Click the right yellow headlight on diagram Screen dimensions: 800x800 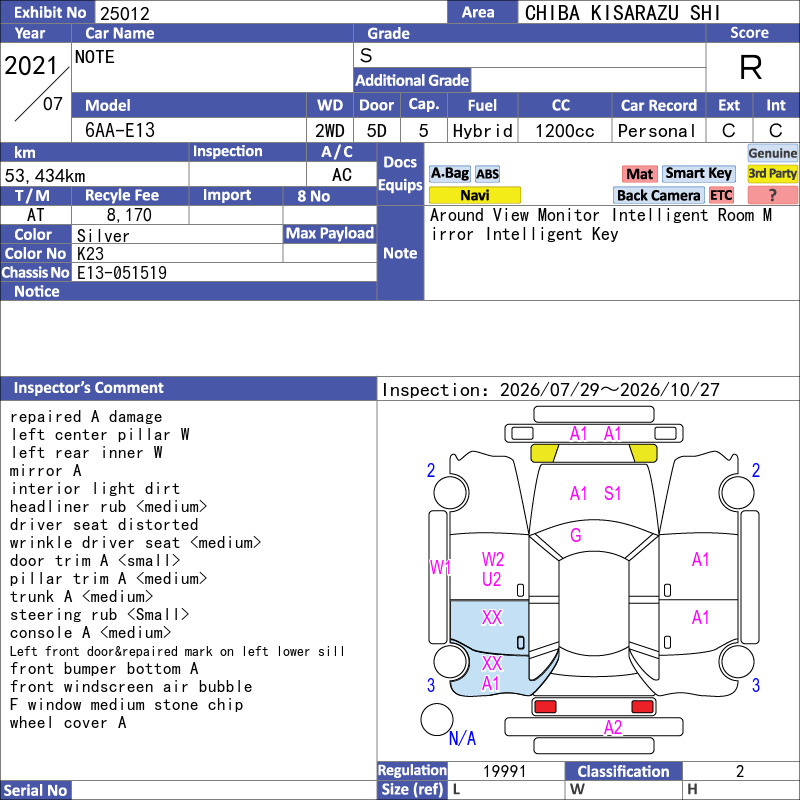(x=643, y=453)
